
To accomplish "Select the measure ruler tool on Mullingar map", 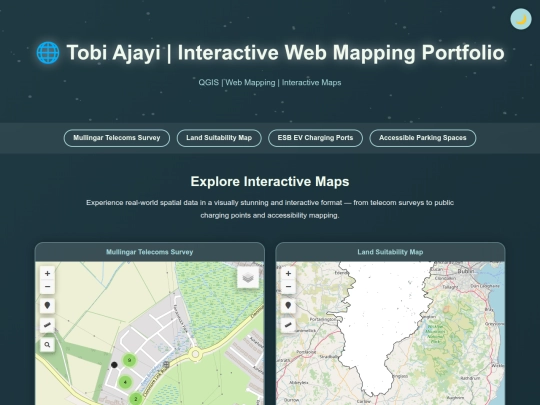I will coord(48,325).
